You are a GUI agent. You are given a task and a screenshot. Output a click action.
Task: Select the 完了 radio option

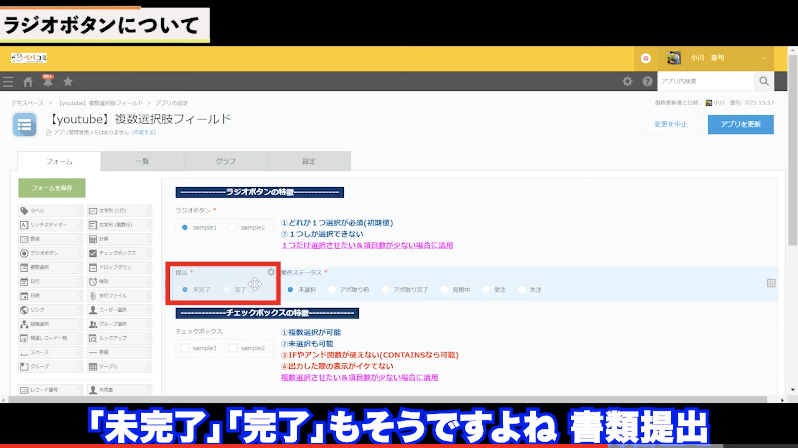pyautogui.click(x=228, y=289)
